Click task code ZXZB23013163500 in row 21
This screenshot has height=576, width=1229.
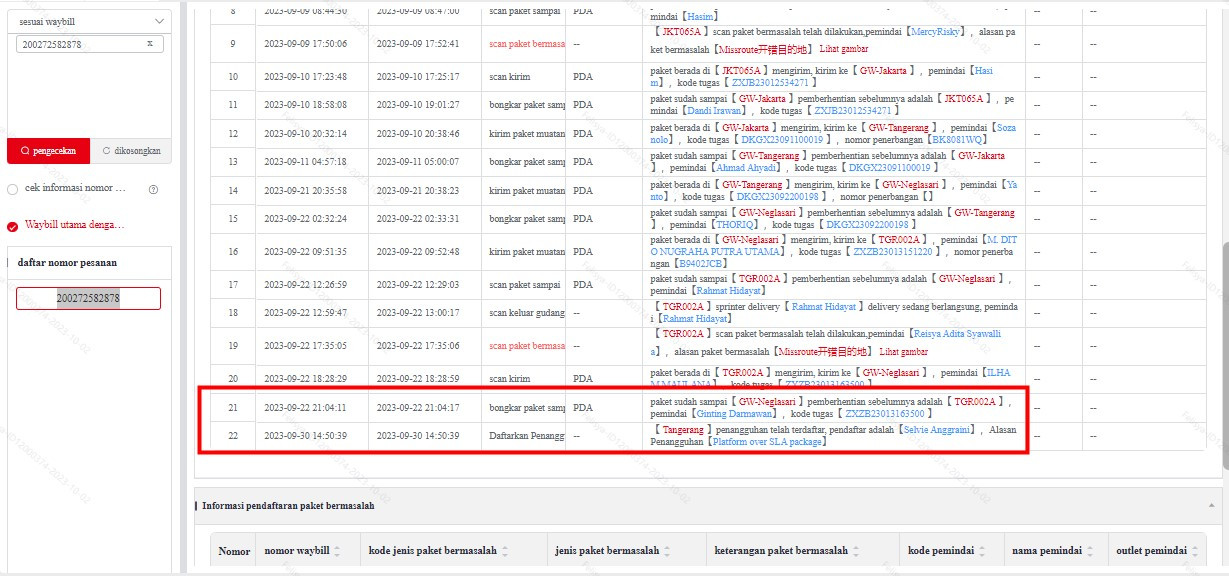(x=886, y=413)
